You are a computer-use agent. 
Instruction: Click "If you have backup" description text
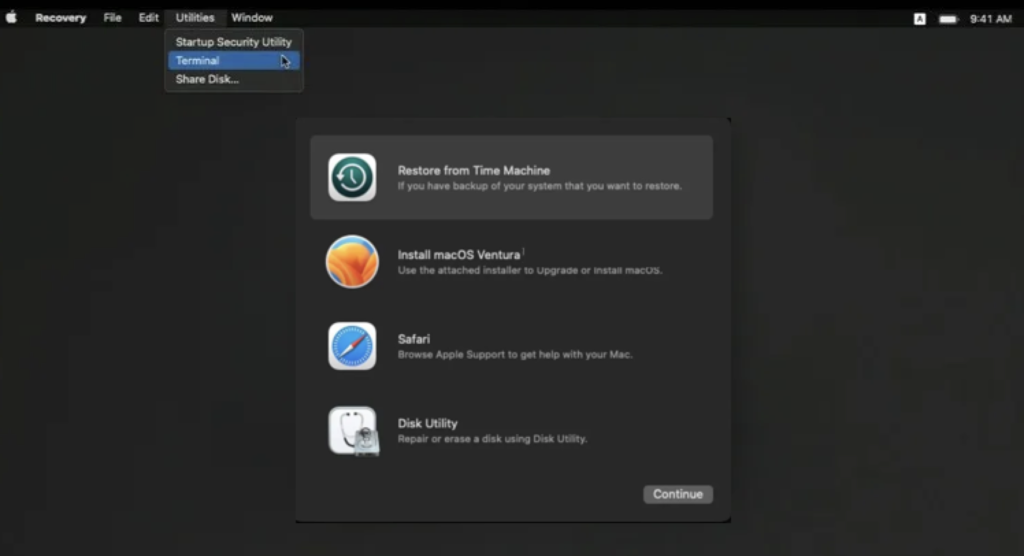539,186
